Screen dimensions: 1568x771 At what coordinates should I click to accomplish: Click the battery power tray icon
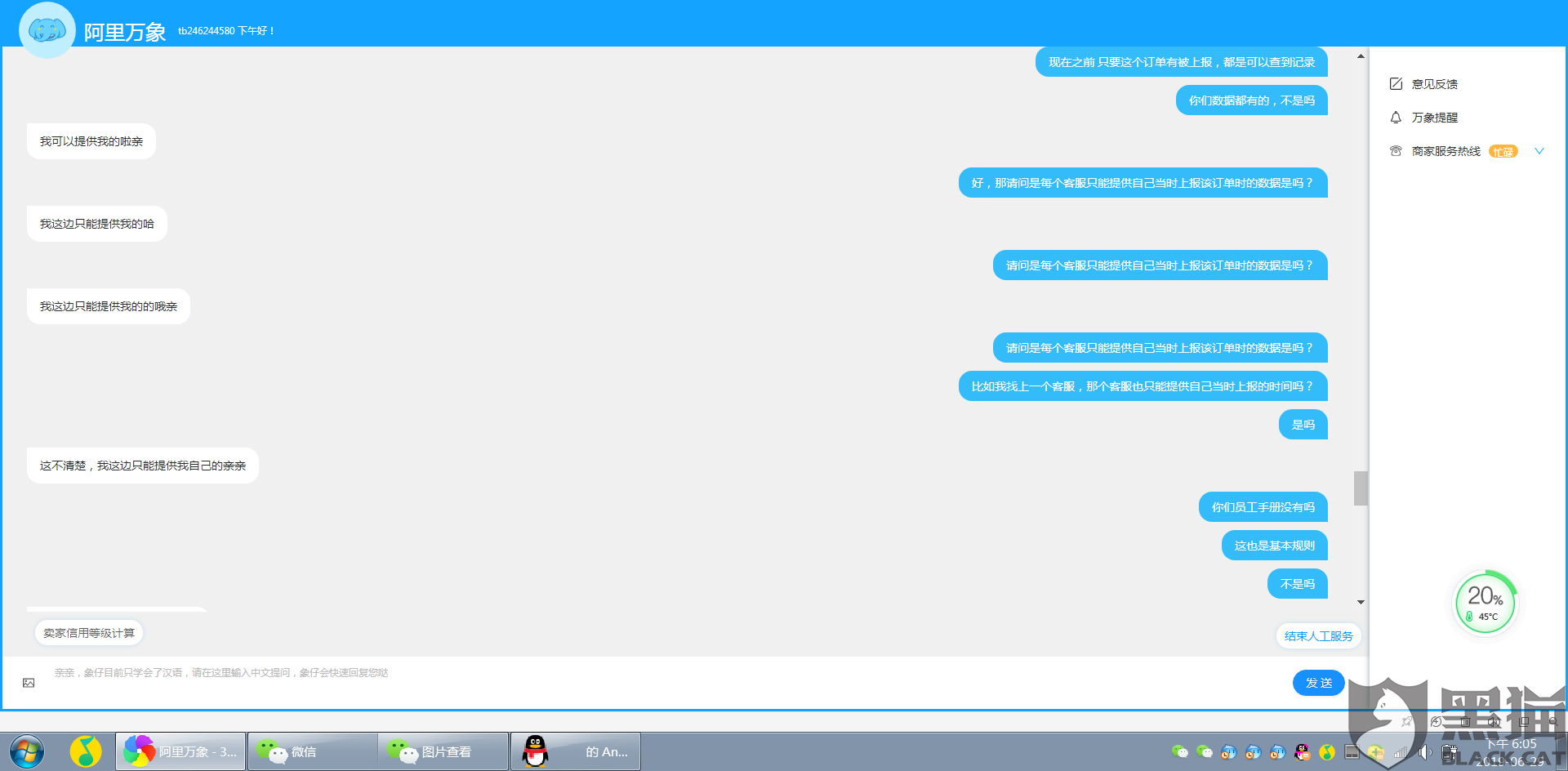1450,752
